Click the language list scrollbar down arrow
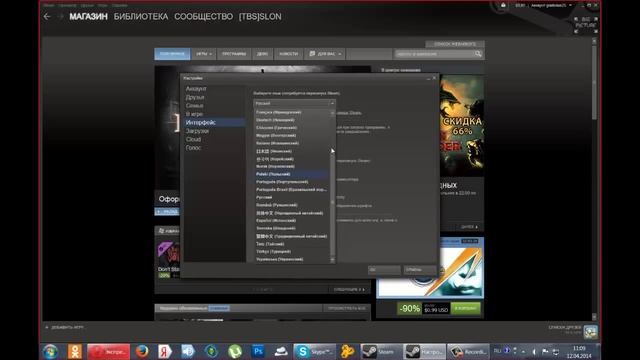This screenshot has width=640, height=360. [332, 260]
